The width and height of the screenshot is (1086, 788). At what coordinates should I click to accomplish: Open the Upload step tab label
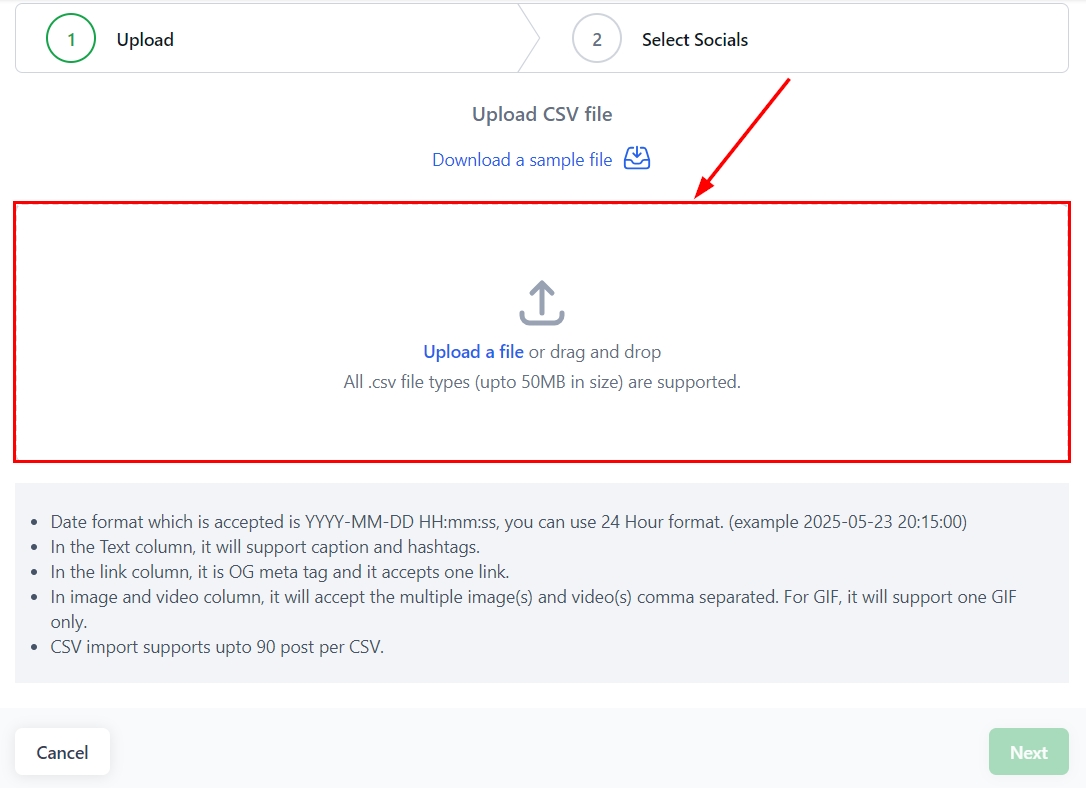(x=145, y=40)
